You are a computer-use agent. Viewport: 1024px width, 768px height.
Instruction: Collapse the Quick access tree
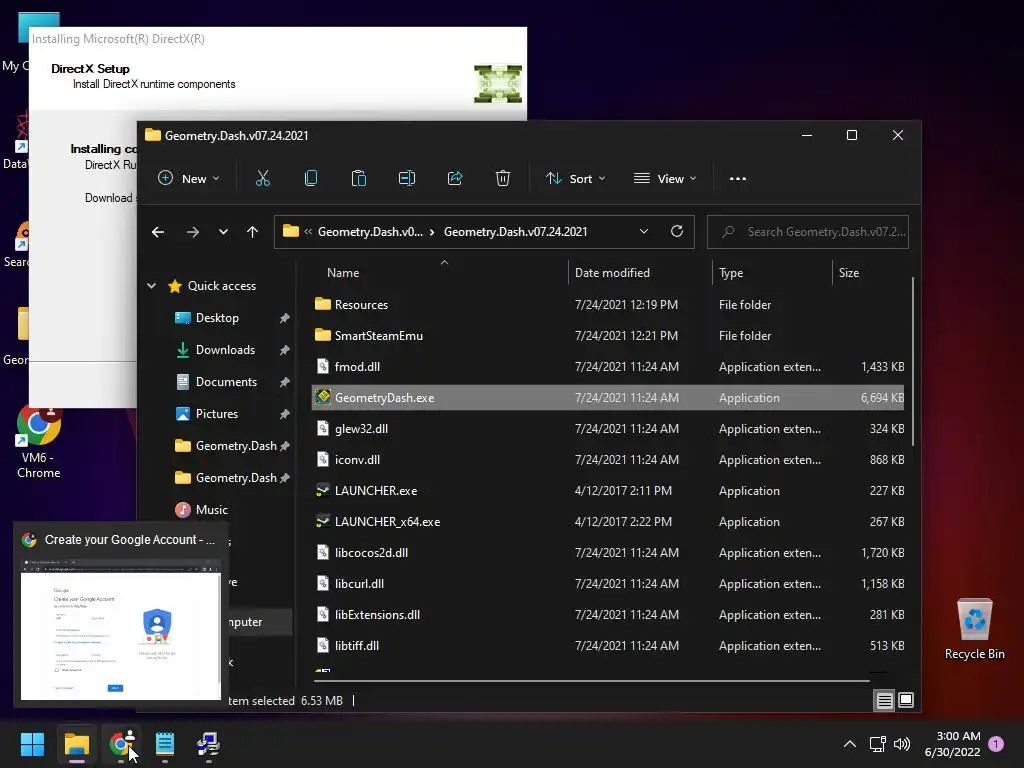[152, 285]
